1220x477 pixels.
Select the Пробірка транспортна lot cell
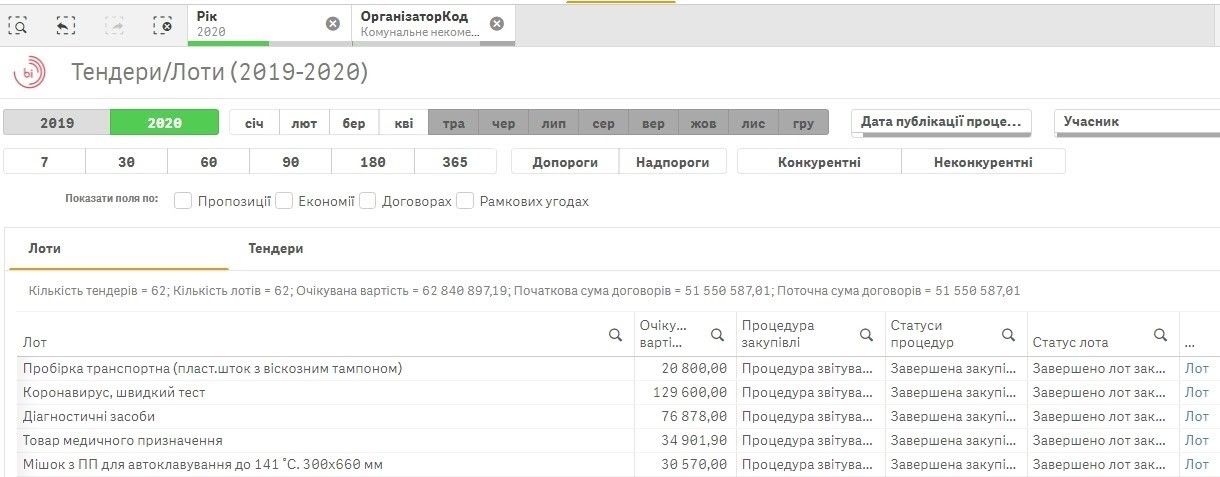pyautogui.click(x=325, y=368)
